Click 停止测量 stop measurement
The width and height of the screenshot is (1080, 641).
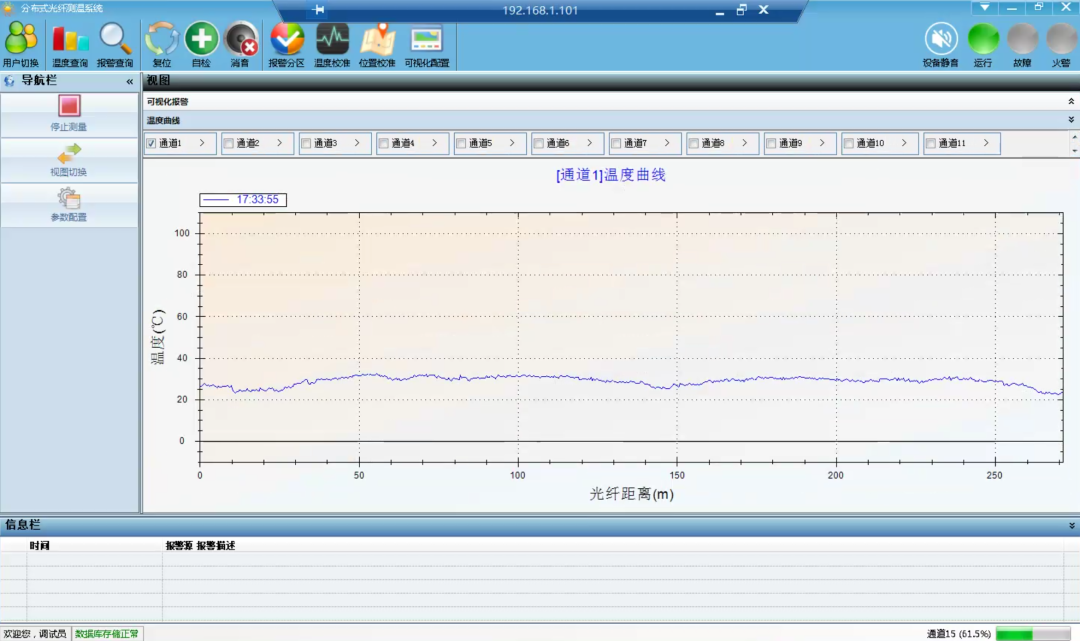[x=69, y=114]
